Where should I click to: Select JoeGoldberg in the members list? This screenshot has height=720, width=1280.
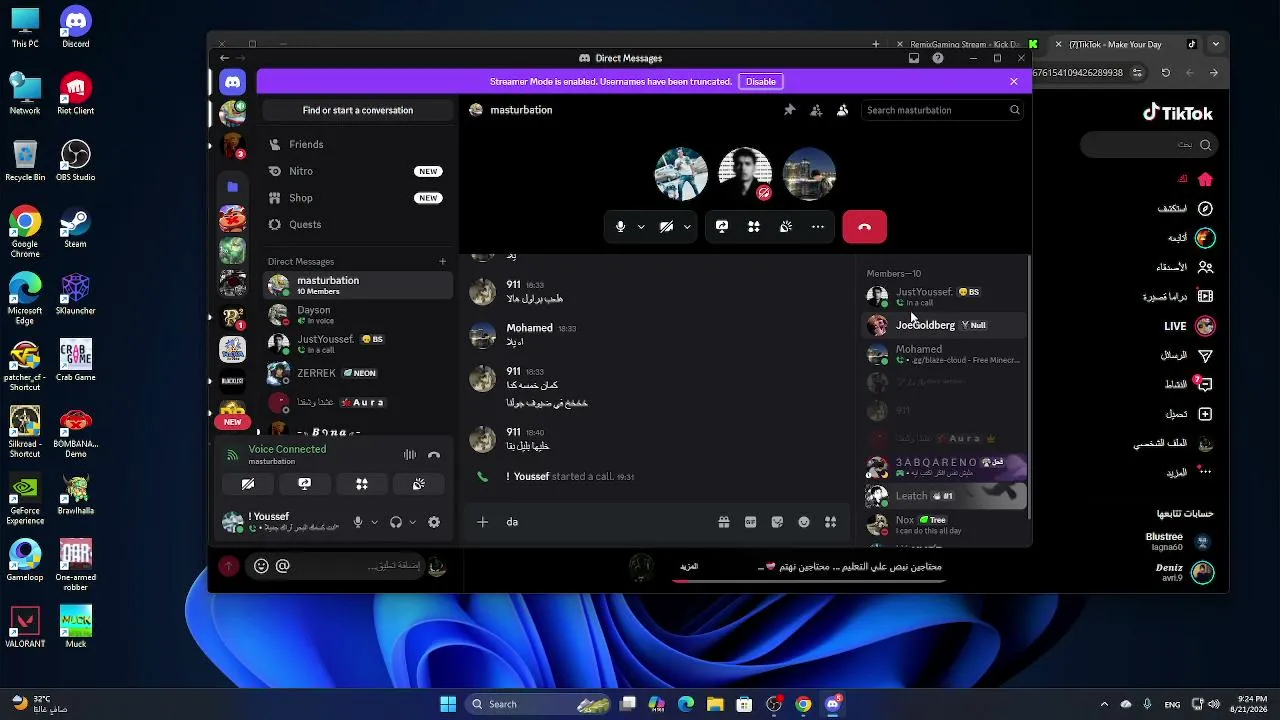(x=945, y=325)
